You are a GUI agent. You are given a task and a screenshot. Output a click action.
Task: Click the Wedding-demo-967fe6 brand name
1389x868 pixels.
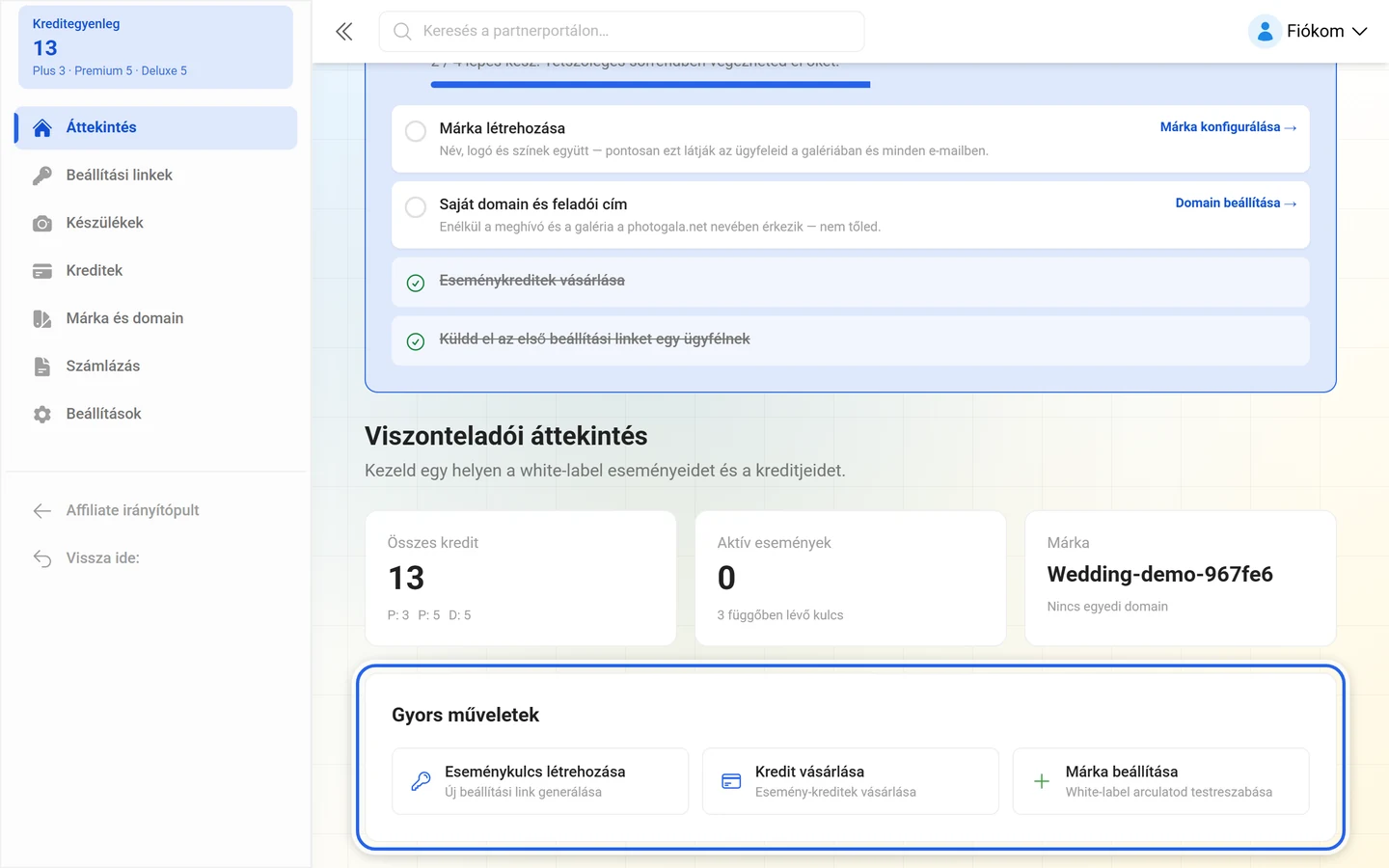click(x=1159, y=575)
